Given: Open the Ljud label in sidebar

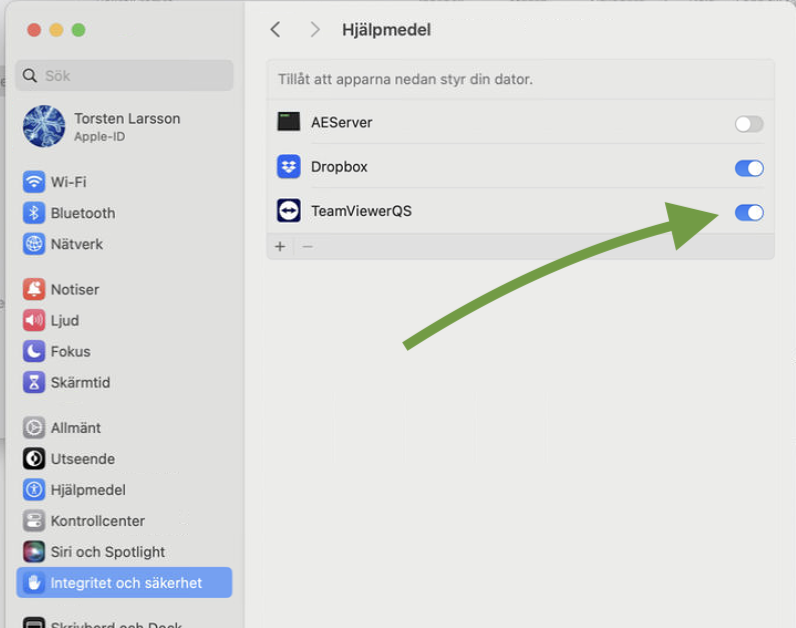Looking at the screenshot, I should point(65,321).
